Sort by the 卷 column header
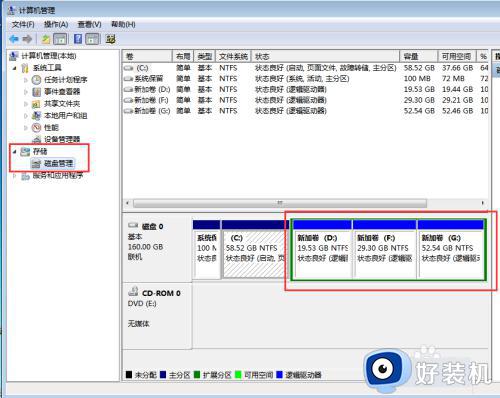The image size is (500, 398). (148, 56)
